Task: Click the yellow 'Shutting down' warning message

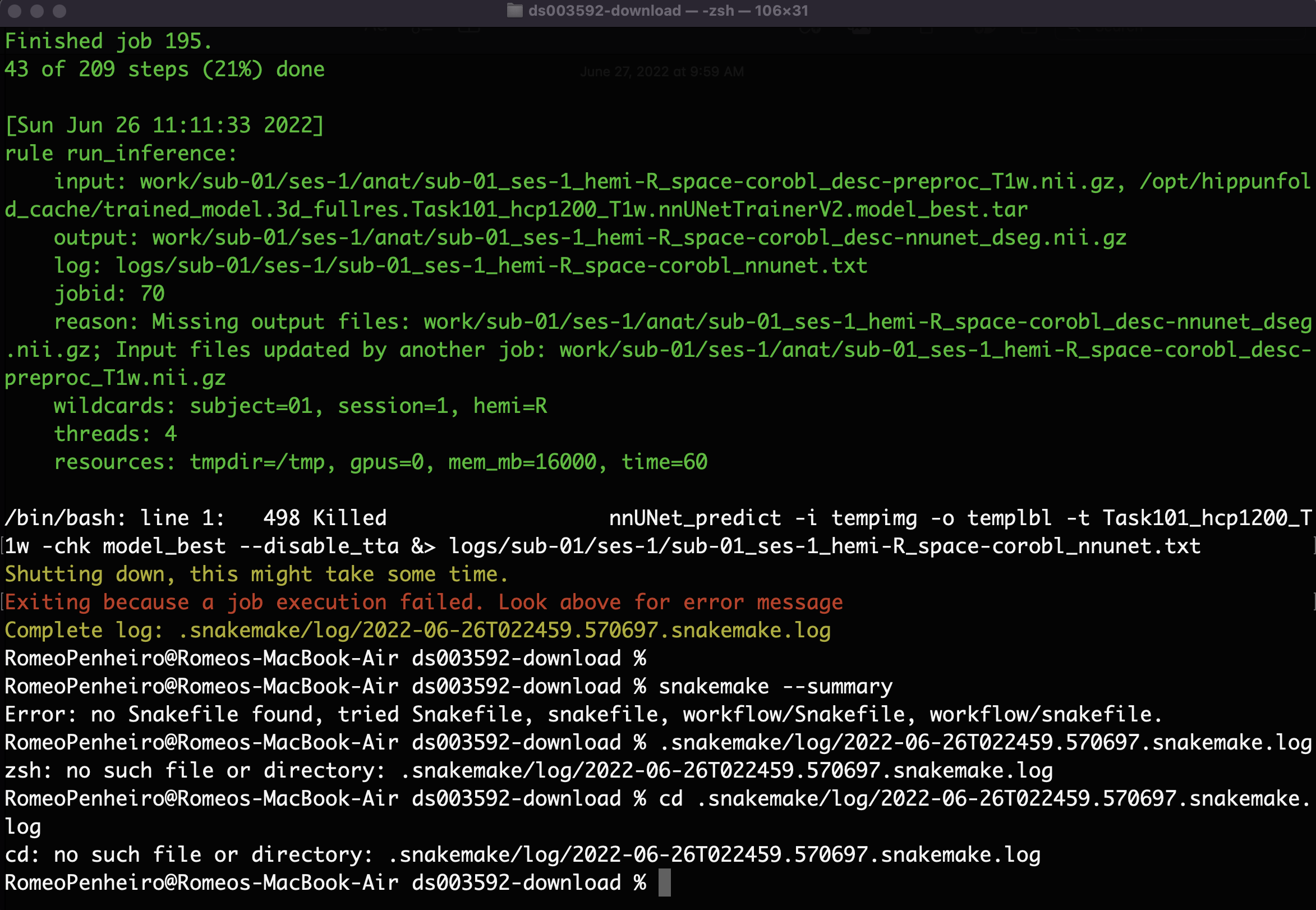Action: 255,573
